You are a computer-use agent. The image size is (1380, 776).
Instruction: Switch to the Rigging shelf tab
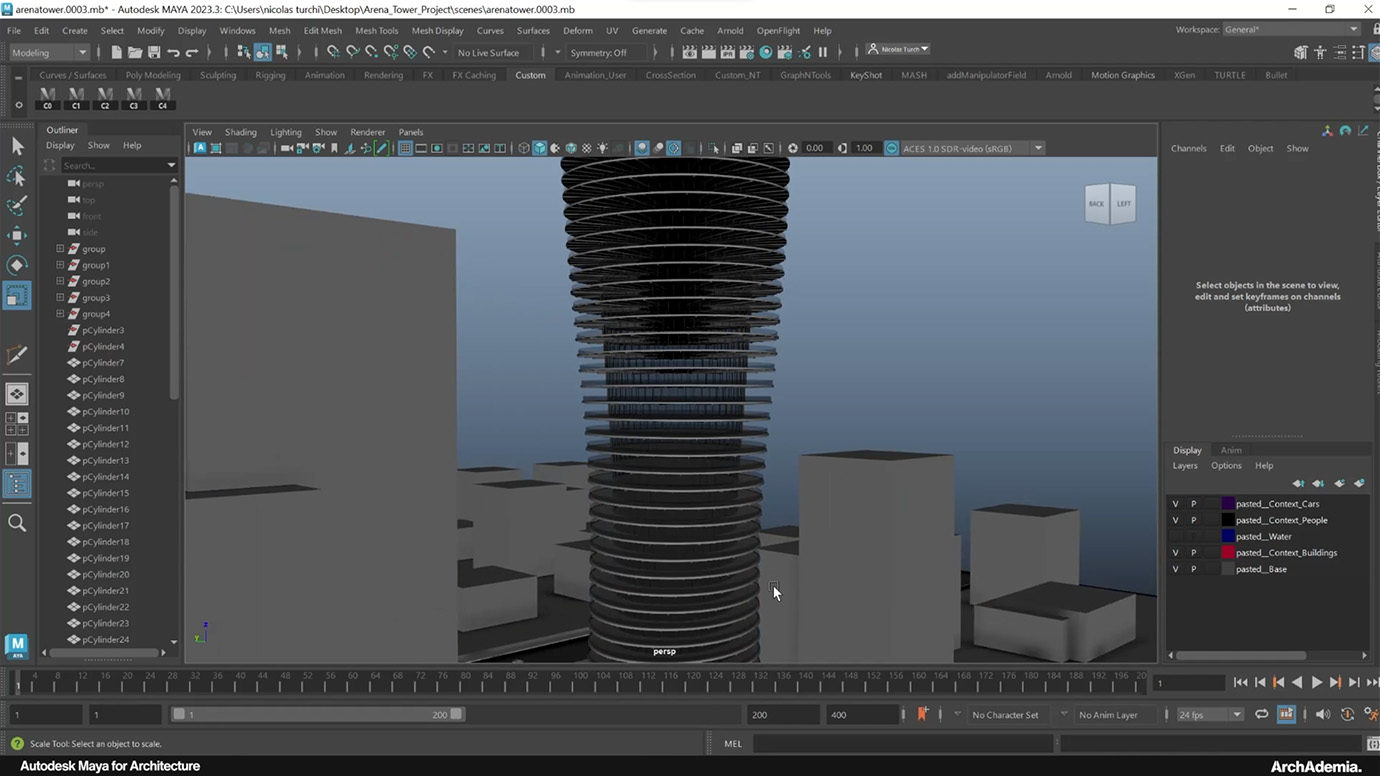[270, 75]
